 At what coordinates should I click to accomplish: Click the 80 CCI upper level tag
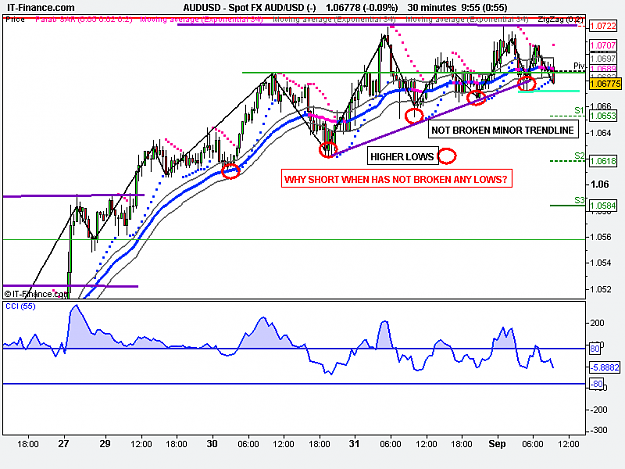pyautogui.click(x=595, y=349)
